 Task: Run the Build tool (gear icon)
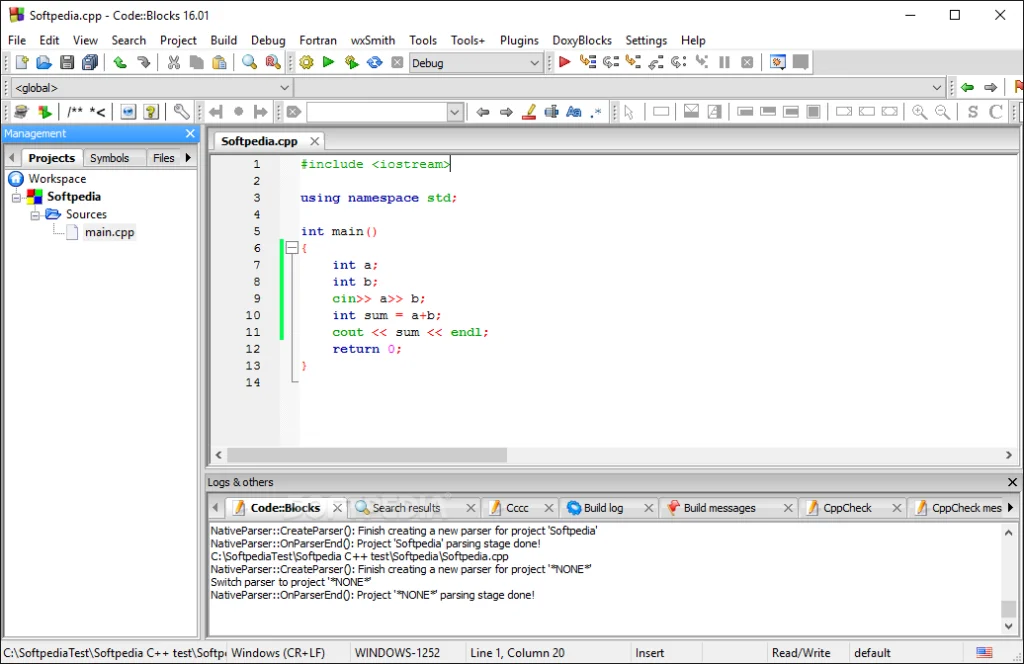click(307, 62)
